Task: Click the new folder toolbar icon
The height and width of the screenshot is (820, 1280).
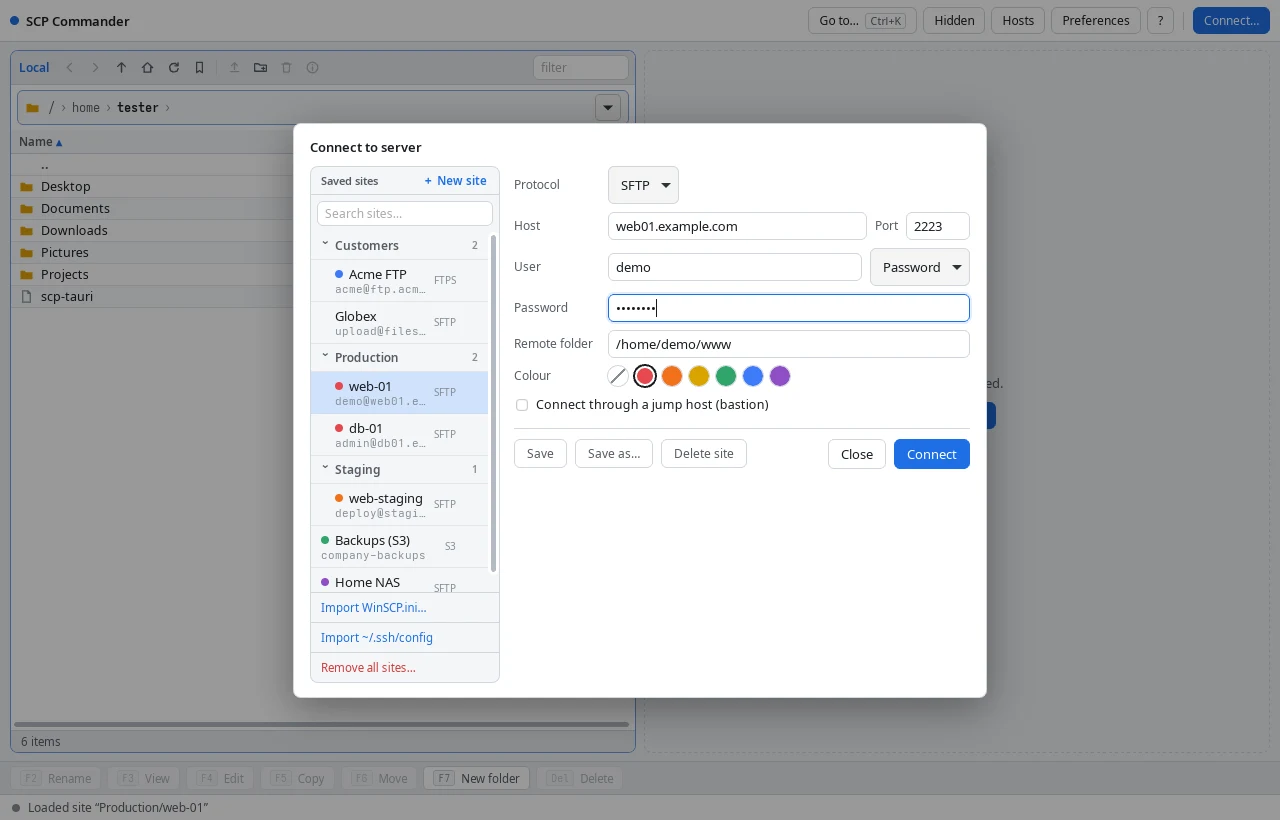Action: [260, 68]
